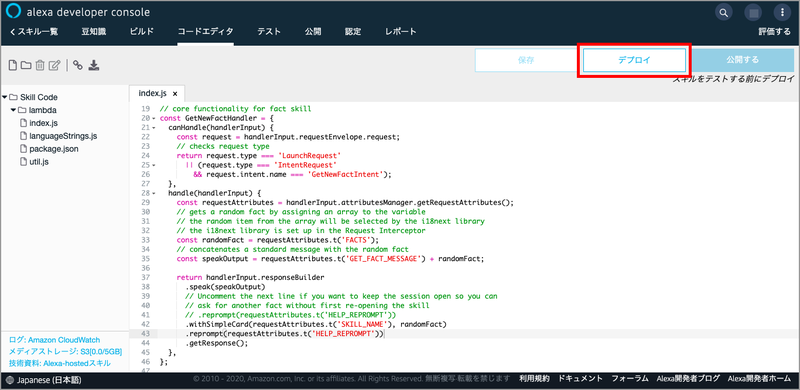Viewport: 800px width, 390px height.
Task: Open search with magnifier icon
Action: click(723, 12)
